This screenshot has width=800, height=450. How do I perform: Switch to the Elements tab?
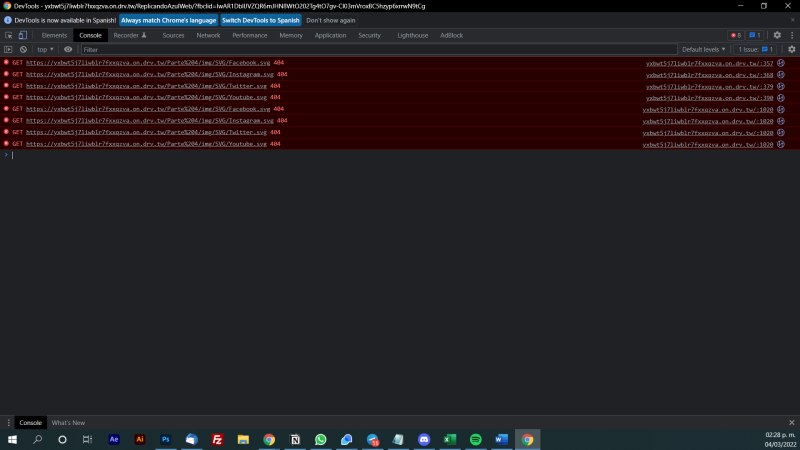click(54, 35)
